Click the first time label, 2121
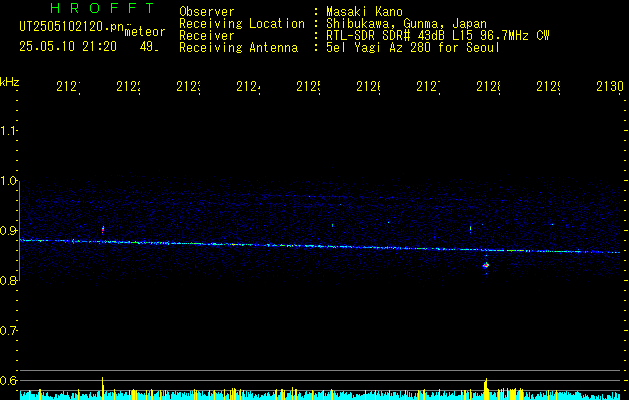This screenshot has height=400, width=629. (68, 87)
